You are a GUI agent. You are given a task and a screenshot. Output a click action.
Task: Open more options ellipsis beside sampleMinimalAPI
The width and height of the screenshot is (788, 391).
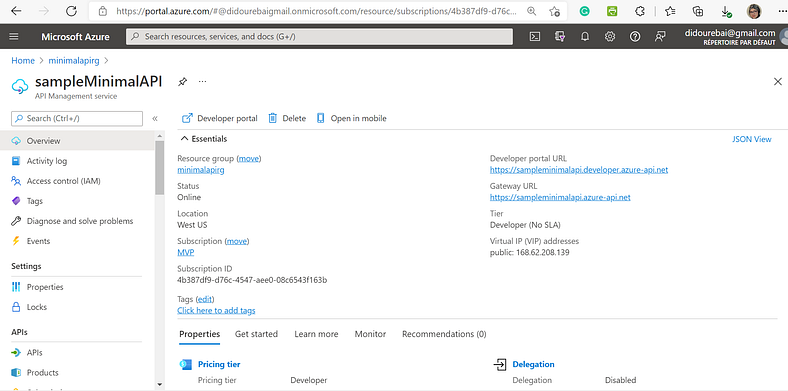coord(203,81)
